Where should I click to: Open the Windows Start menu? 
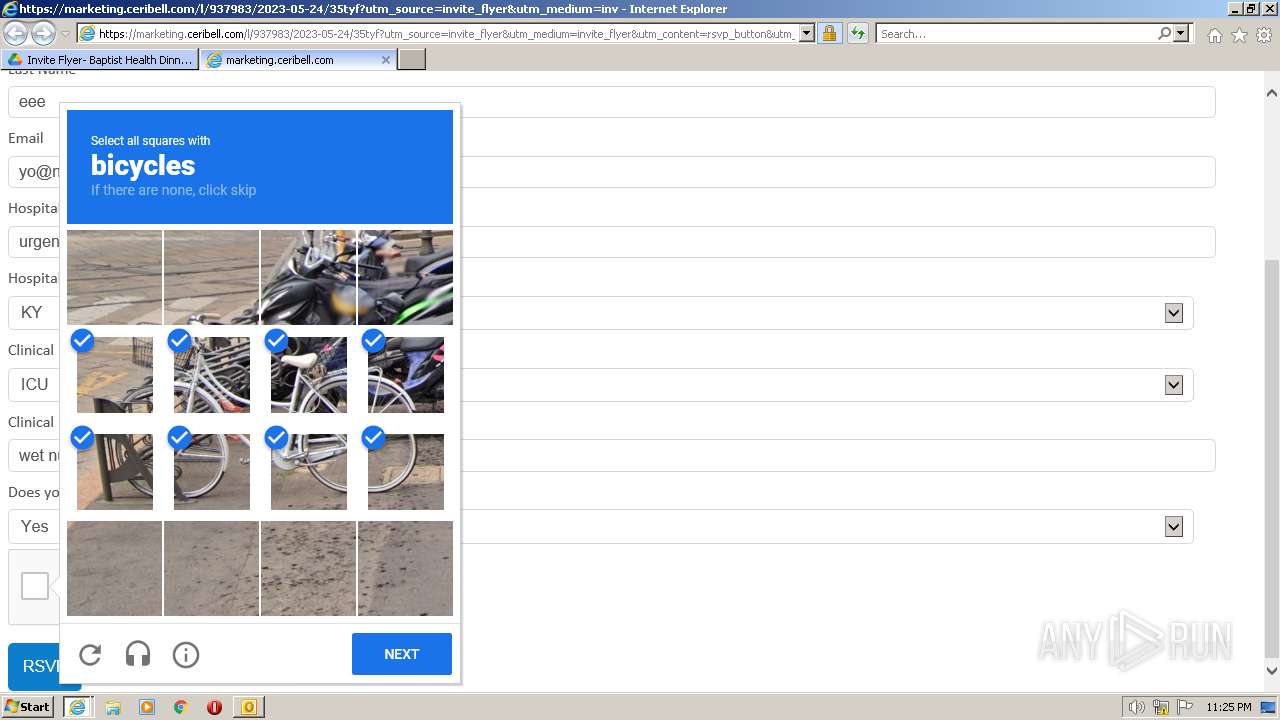pos(28,707)
